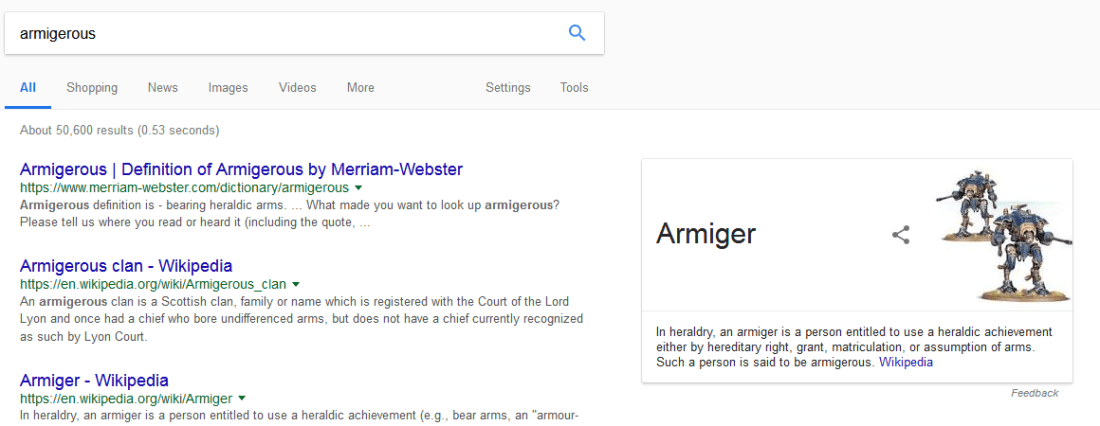Open the Armiger - Wikipedia result
1100x426 pixels.
tap(94, 380)
